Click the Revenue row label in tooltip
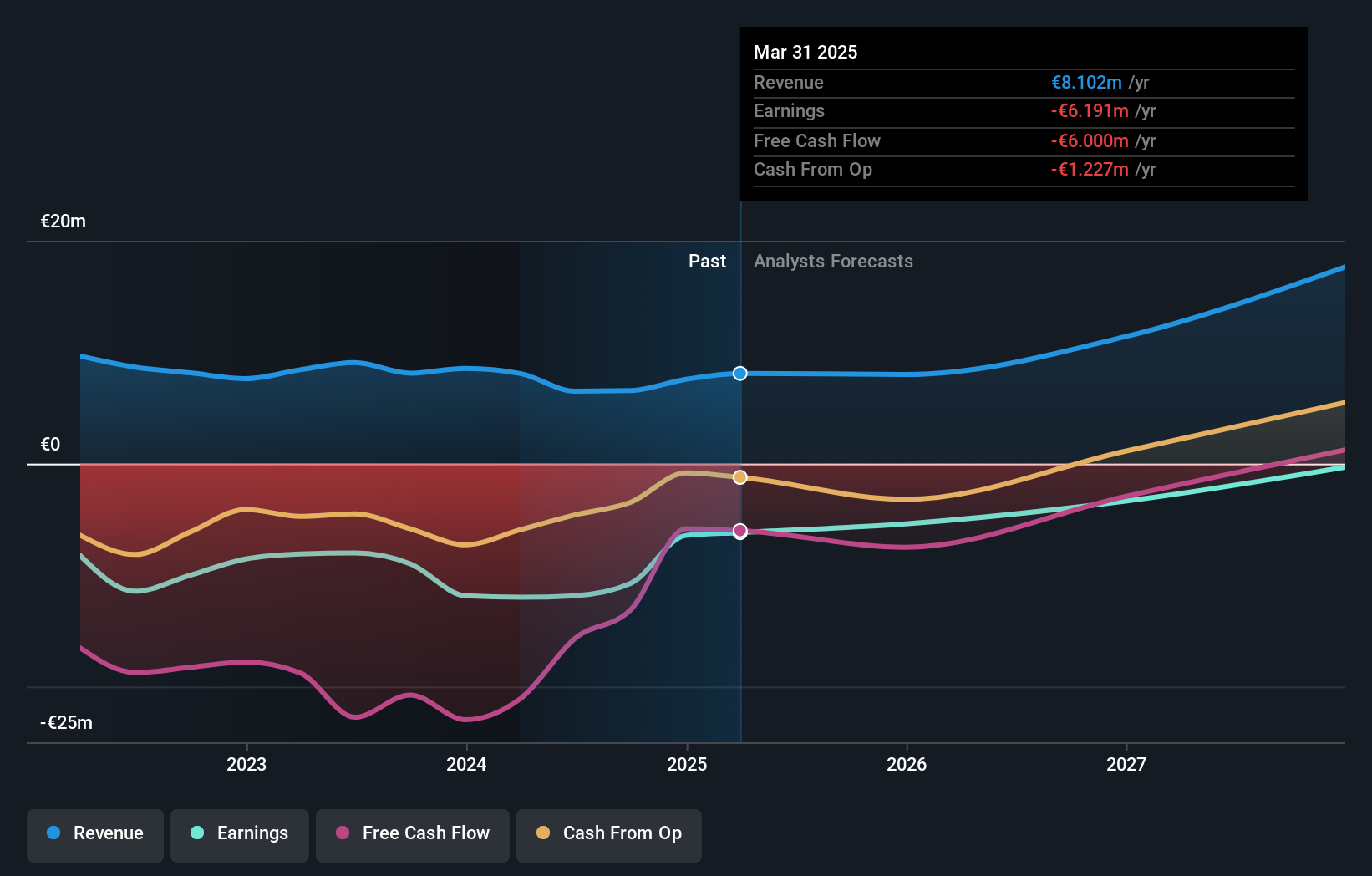The image size is (1372, 876). click(x=789, y=83)
